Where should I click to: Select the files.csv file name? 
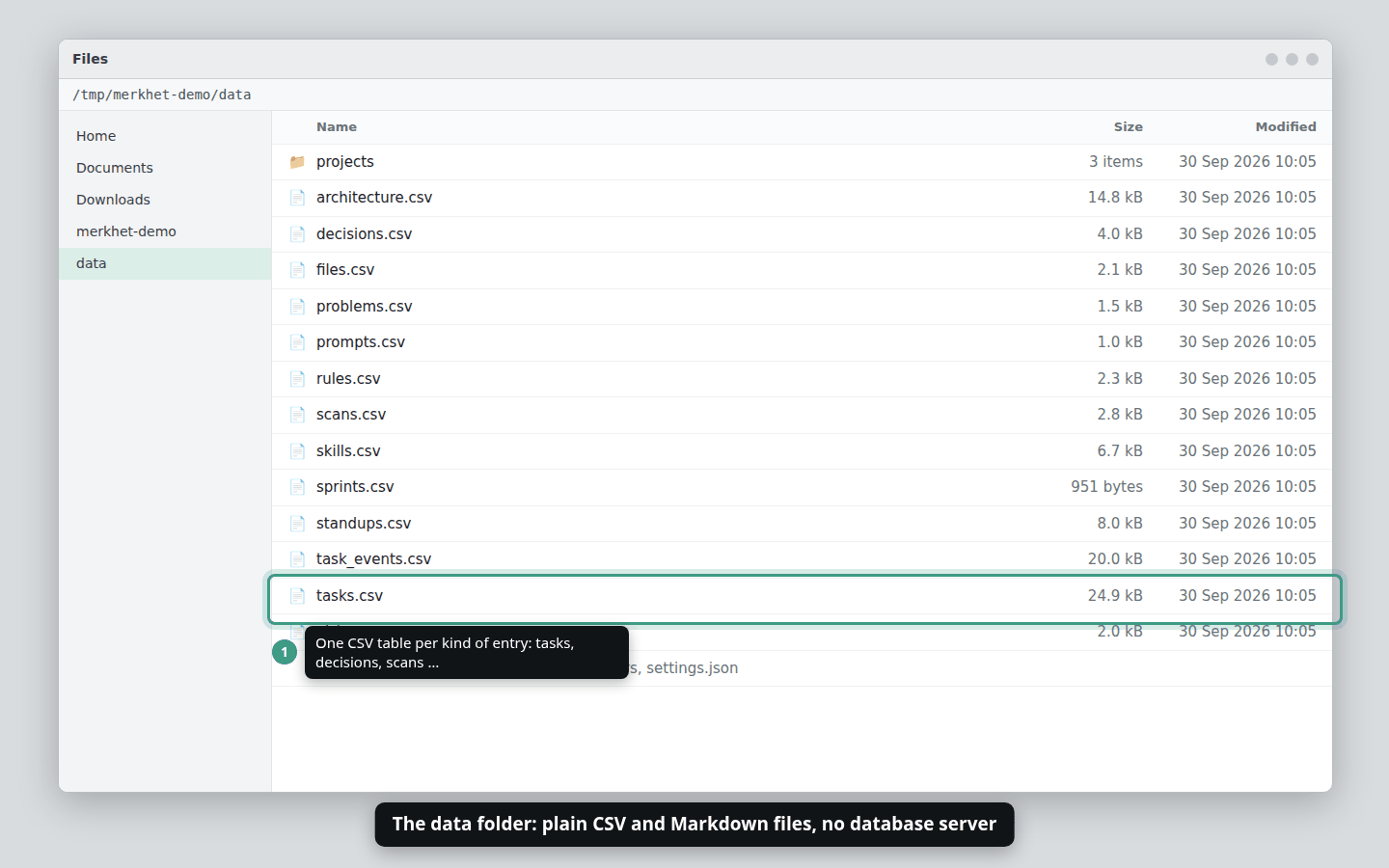pos(345,270)
